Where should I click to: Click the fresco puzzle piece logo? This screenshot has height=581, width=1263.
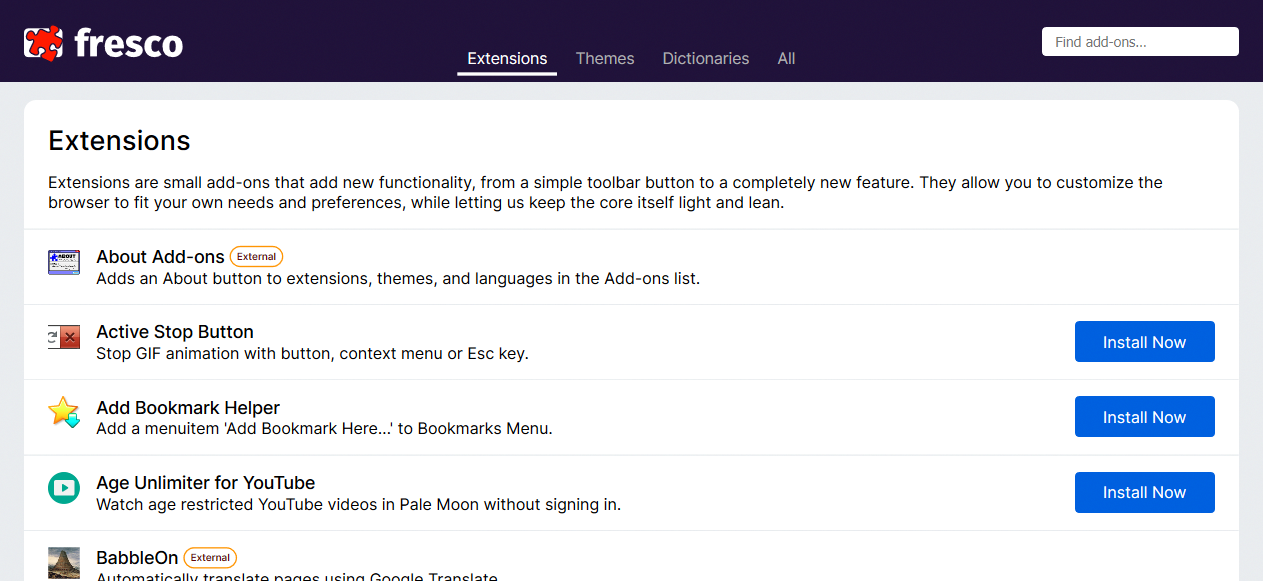point(44,42)
